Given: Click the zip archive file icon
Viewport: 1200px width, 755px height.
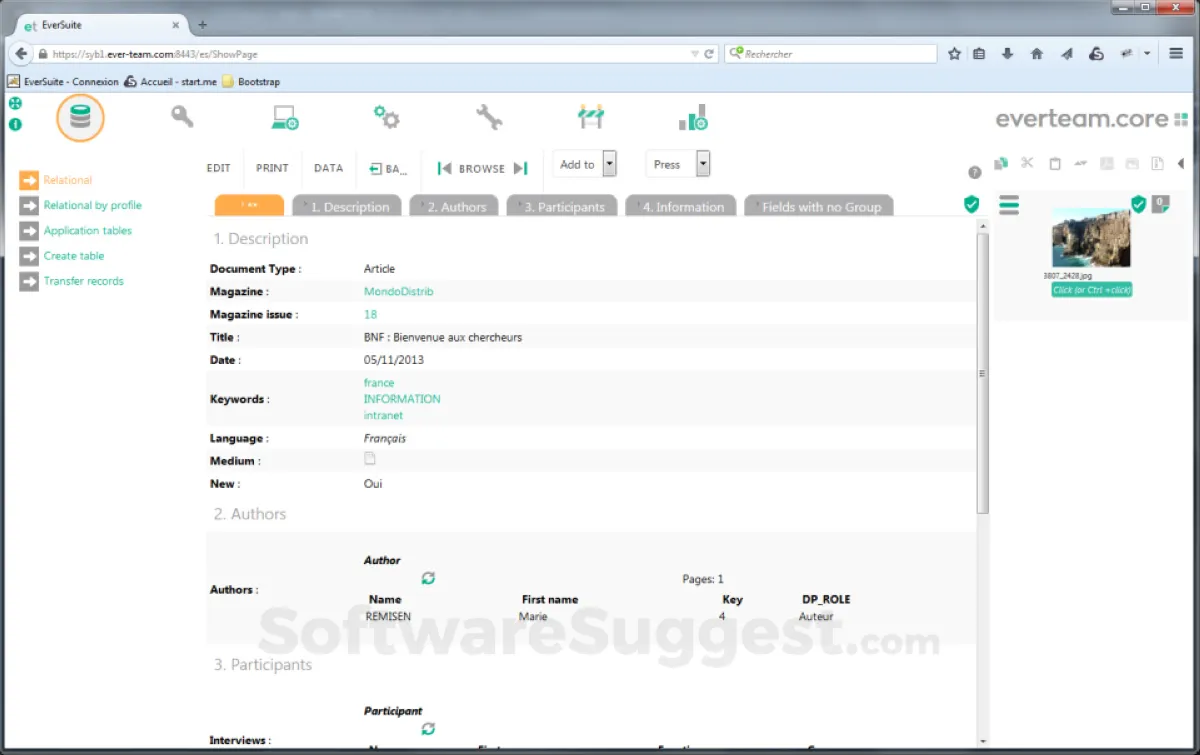Looking at the screenshot, I should pos(1158,163).
